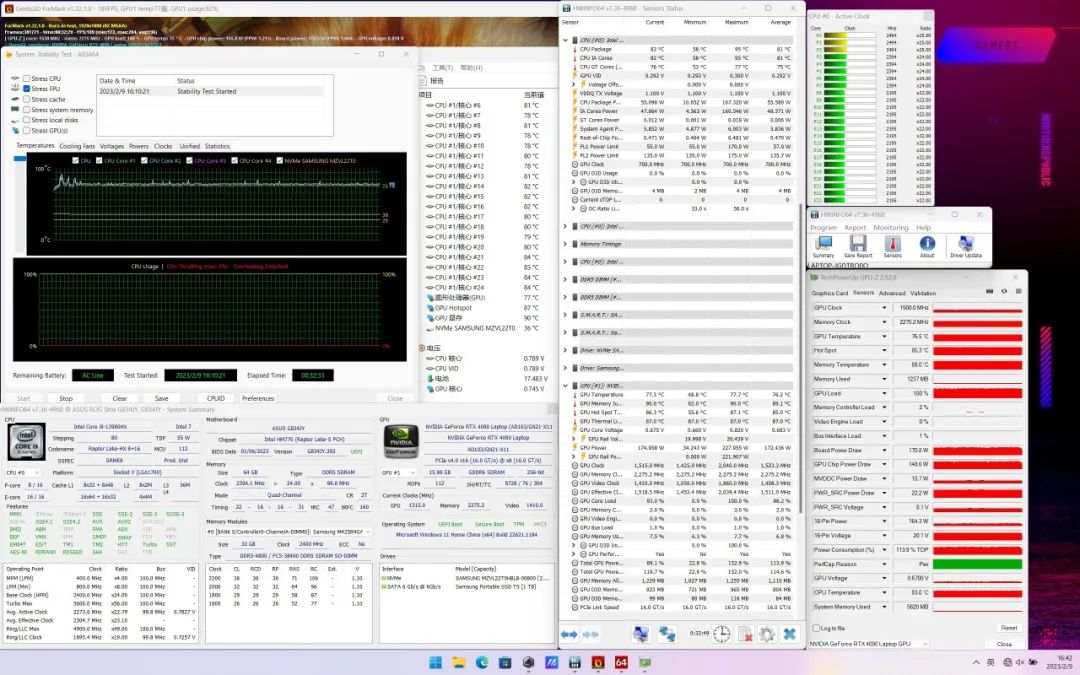This screenshot has height=675, width=1080.
Task: Click the clock reset icon in sensor toolbar
Action: click(x=721, y=634)
